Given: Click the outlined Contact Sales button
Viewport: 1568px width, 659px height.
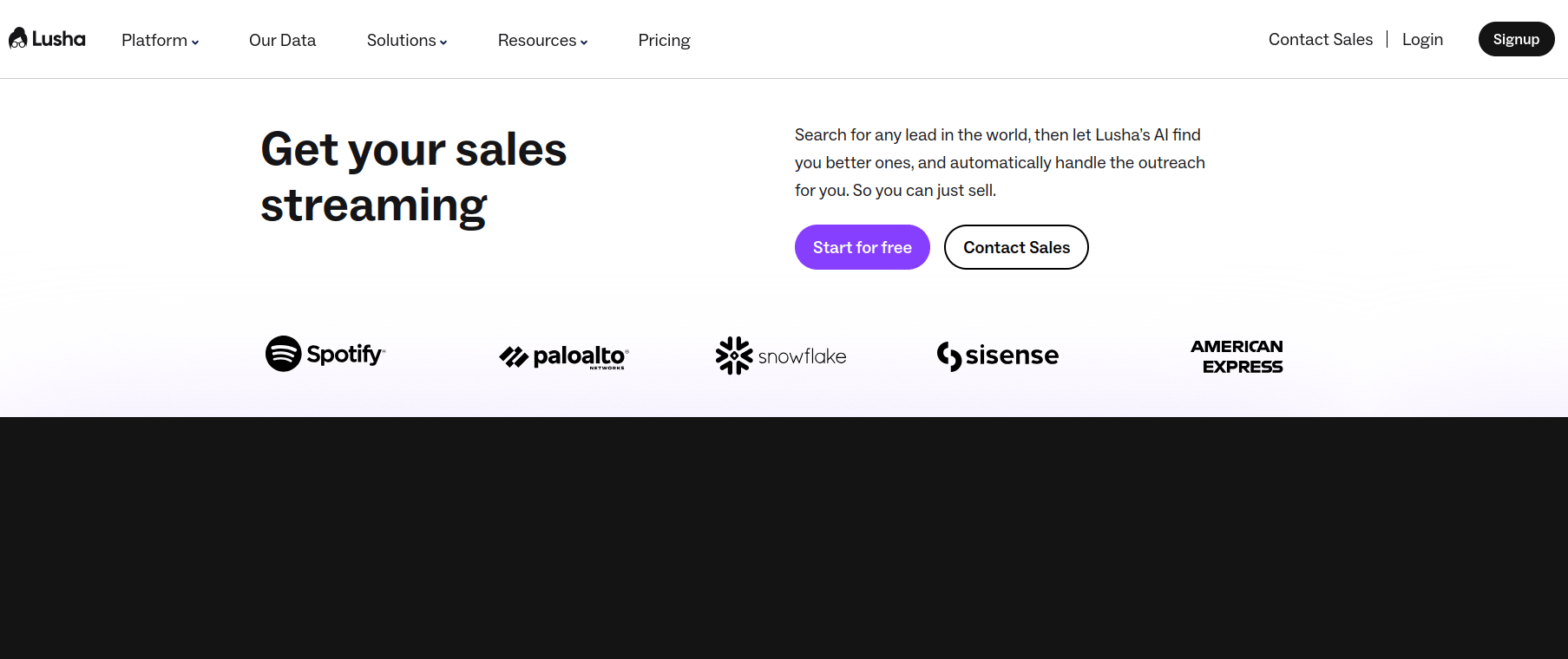Looking at the screenshot, I should point(1016,247).
